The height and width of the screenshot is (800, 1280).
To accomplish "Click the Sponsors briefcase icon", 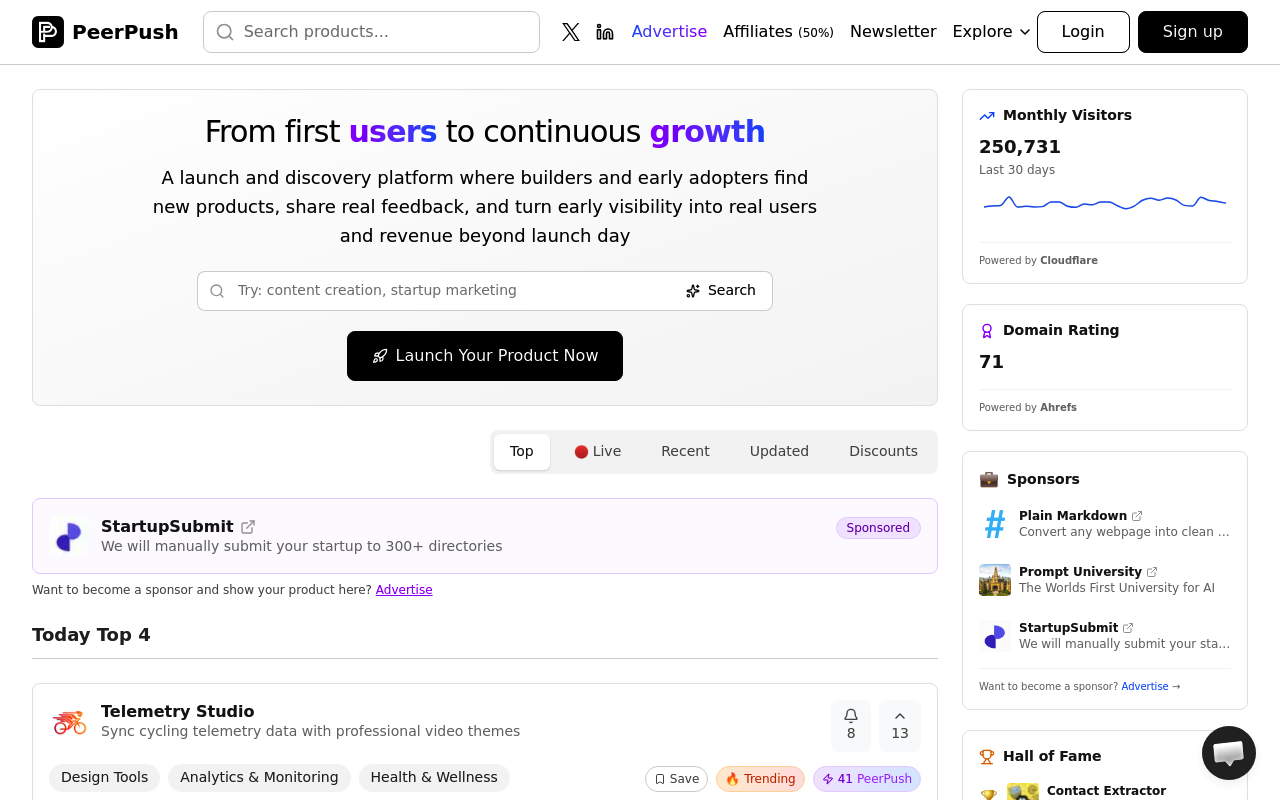I will point(989,479).
